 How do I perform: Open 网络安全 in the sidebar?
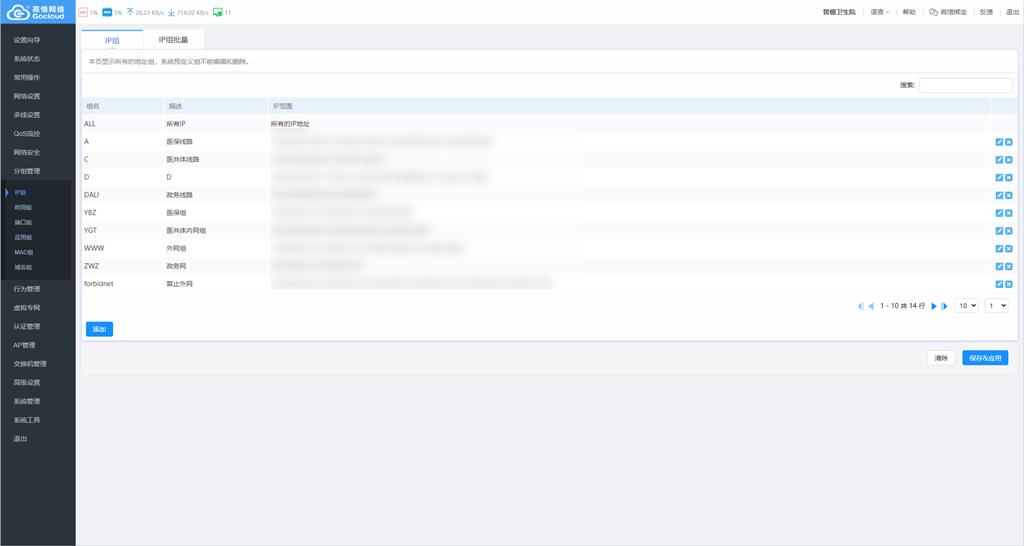[x=27, y=152]
